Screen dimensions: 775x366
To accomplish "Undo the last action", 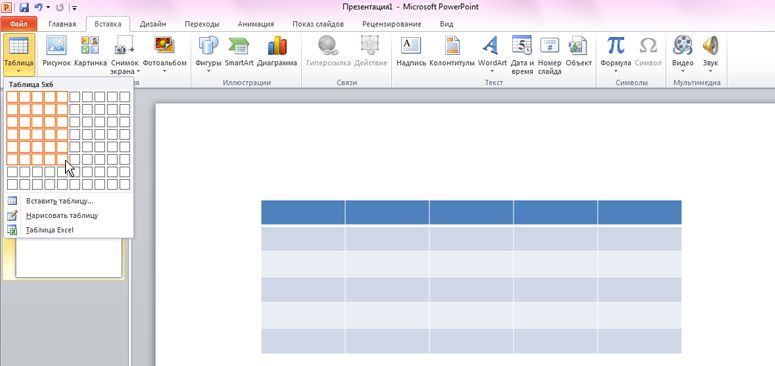I will 39,7.
